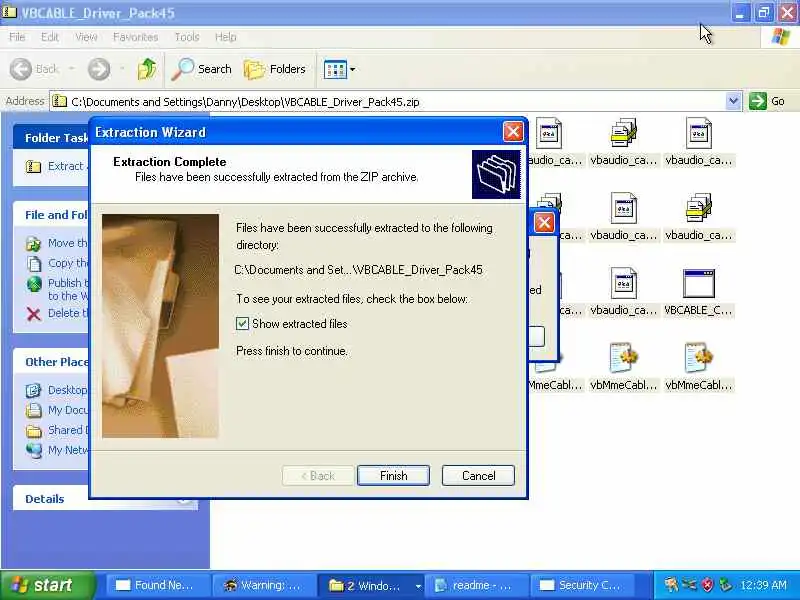Click into the Address bar path field
This screenshot has height=600, width=800.
388,102
